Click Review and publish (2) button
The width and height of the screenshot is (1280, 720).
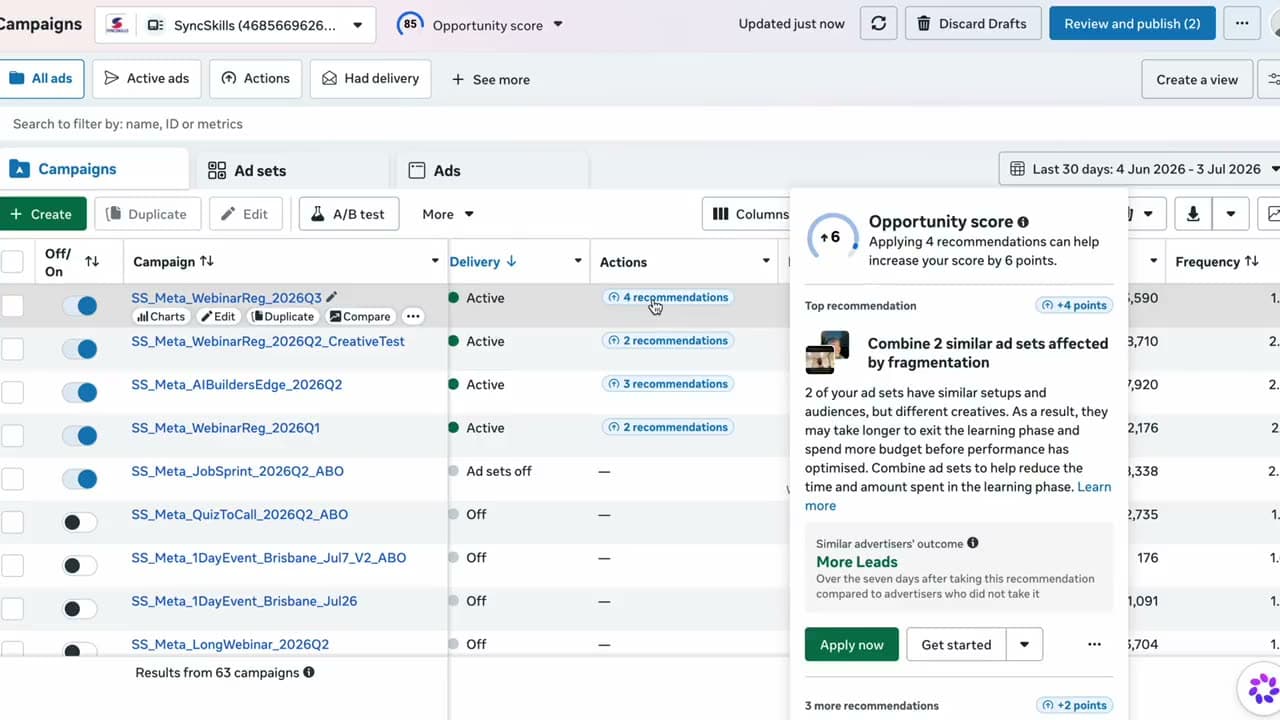(x=1132, y=24)
